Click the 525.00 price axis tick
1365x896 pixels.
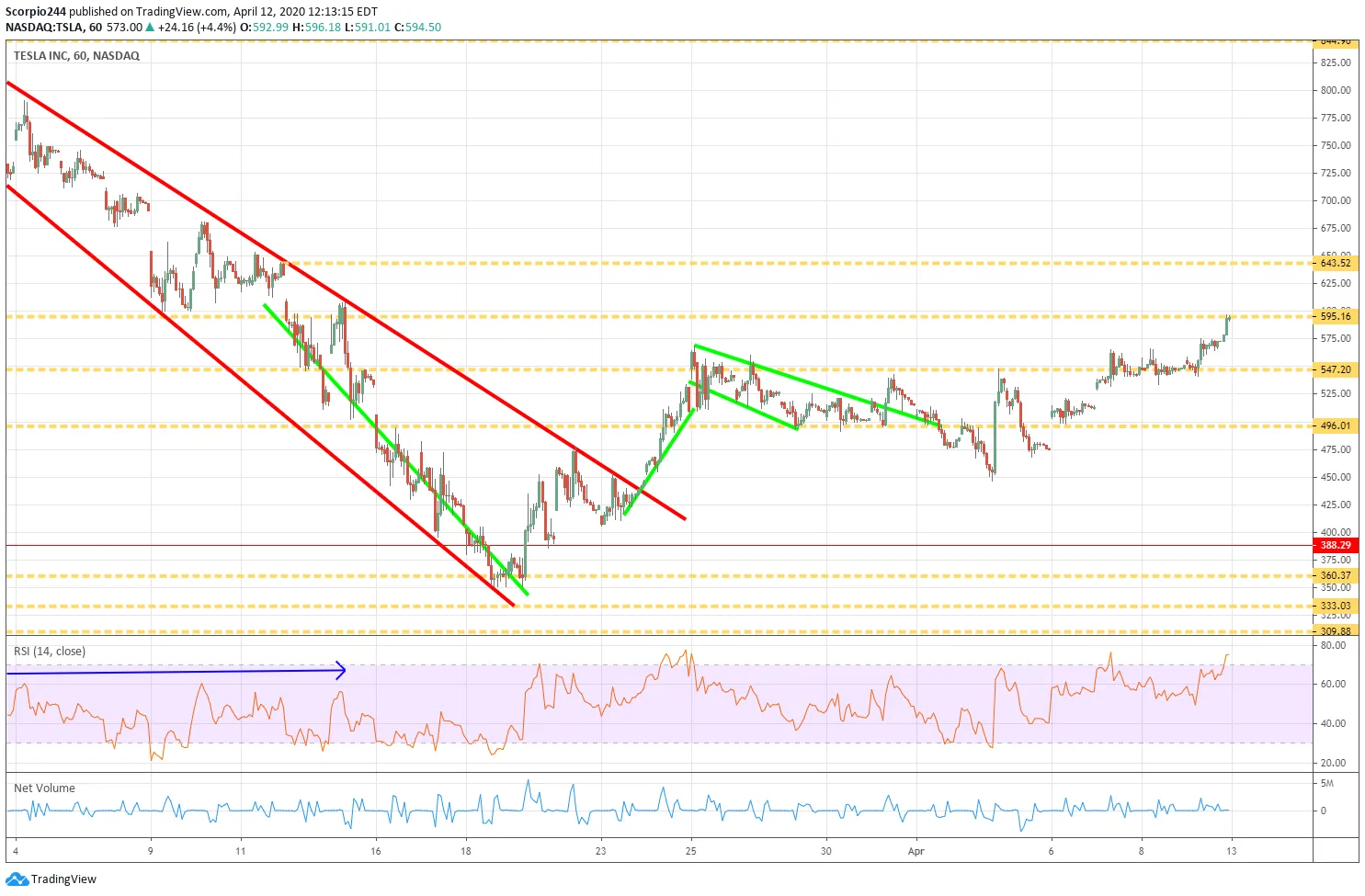point(1336,393)
